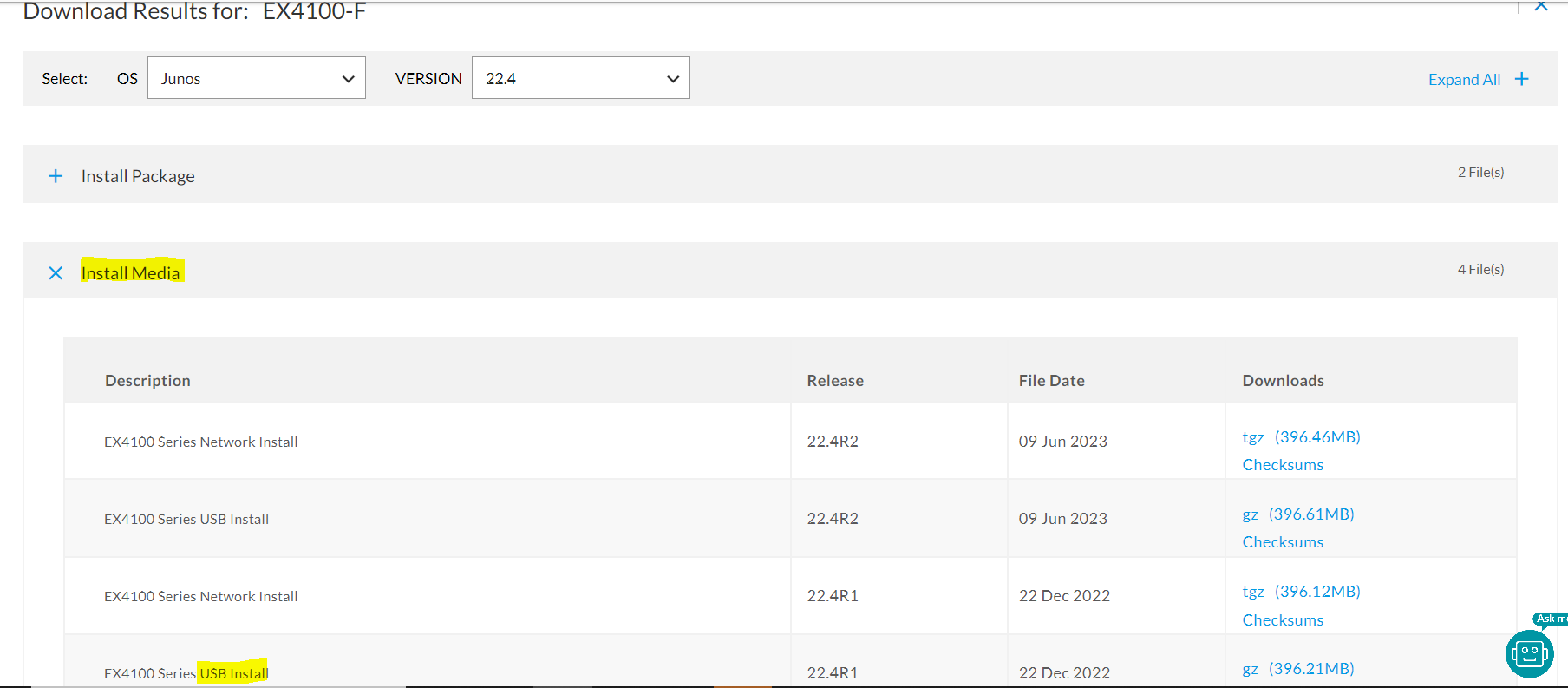The width and height of the screenshot is (1568, 688).
Task: Open Checksums for 22.4R2 Network Install
Action: pyautogui.click(x=1283, y=464)
